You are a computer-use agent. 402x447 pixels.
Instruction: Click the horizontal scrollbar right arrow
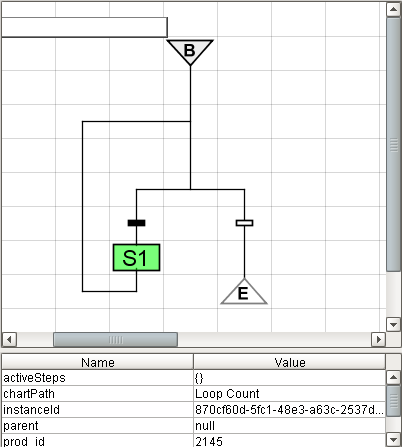tap(379, 340)
